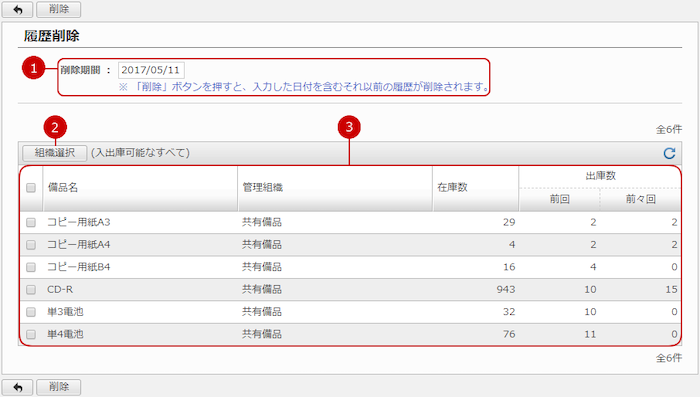Refresh the list with the reload icon
Viewport: 700px width, 397px height.
click(x=669, y=153)
